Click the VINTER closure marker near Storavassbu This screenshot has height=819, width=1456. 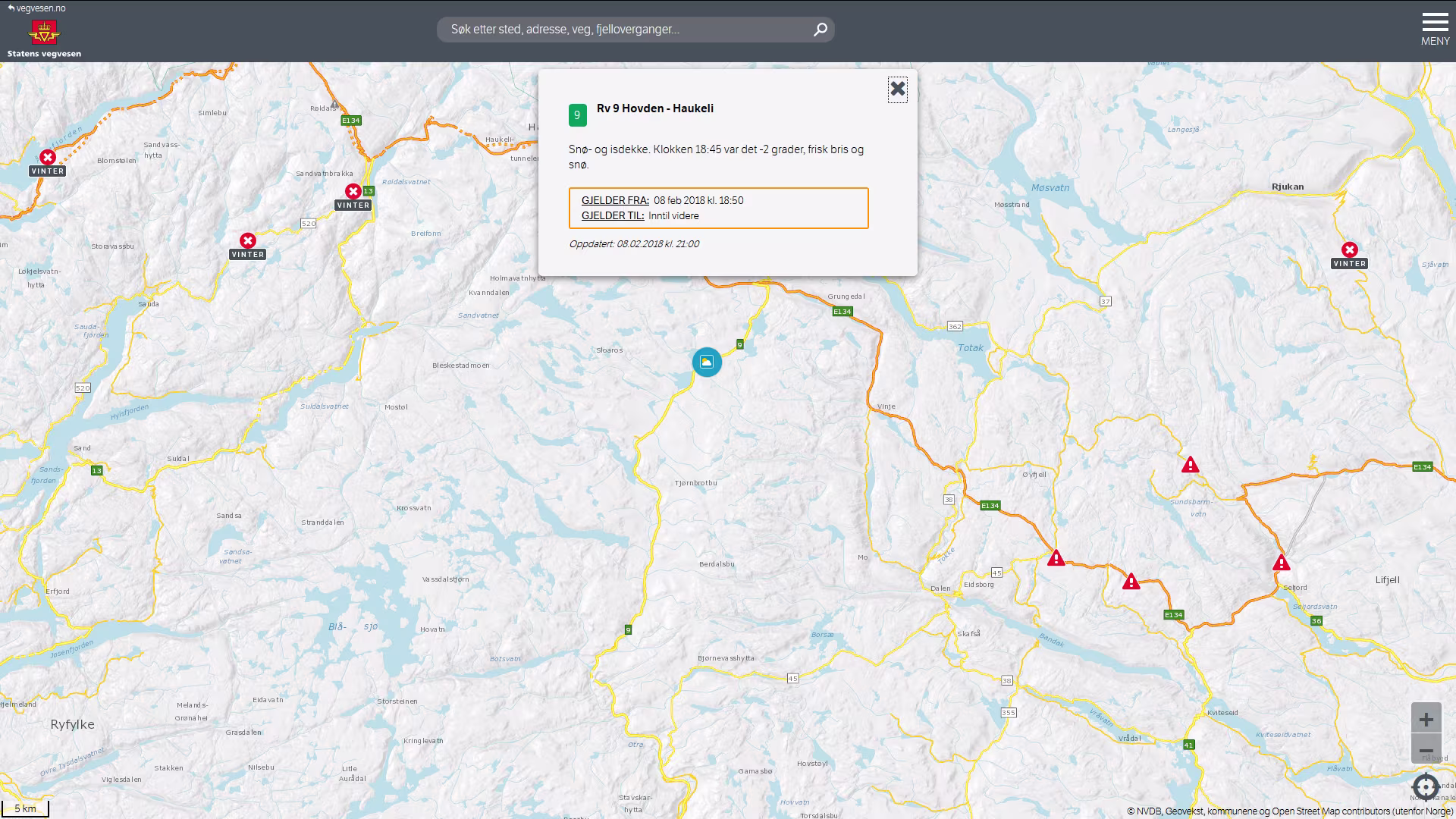[x=248, y=241]
